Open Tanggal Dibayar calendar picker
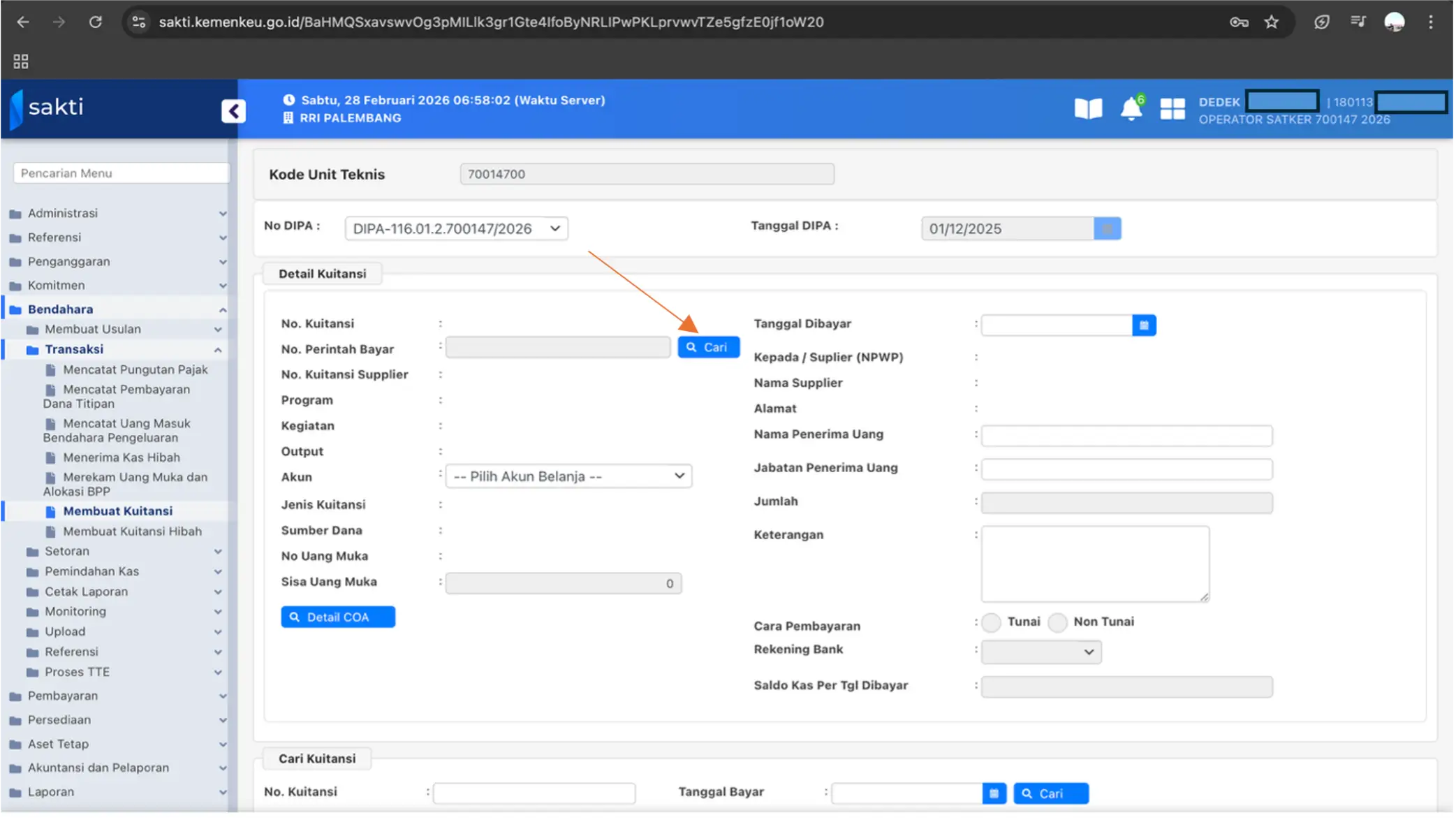Viewport: 1456px width, 822px height. click(x=1143, y=325)
